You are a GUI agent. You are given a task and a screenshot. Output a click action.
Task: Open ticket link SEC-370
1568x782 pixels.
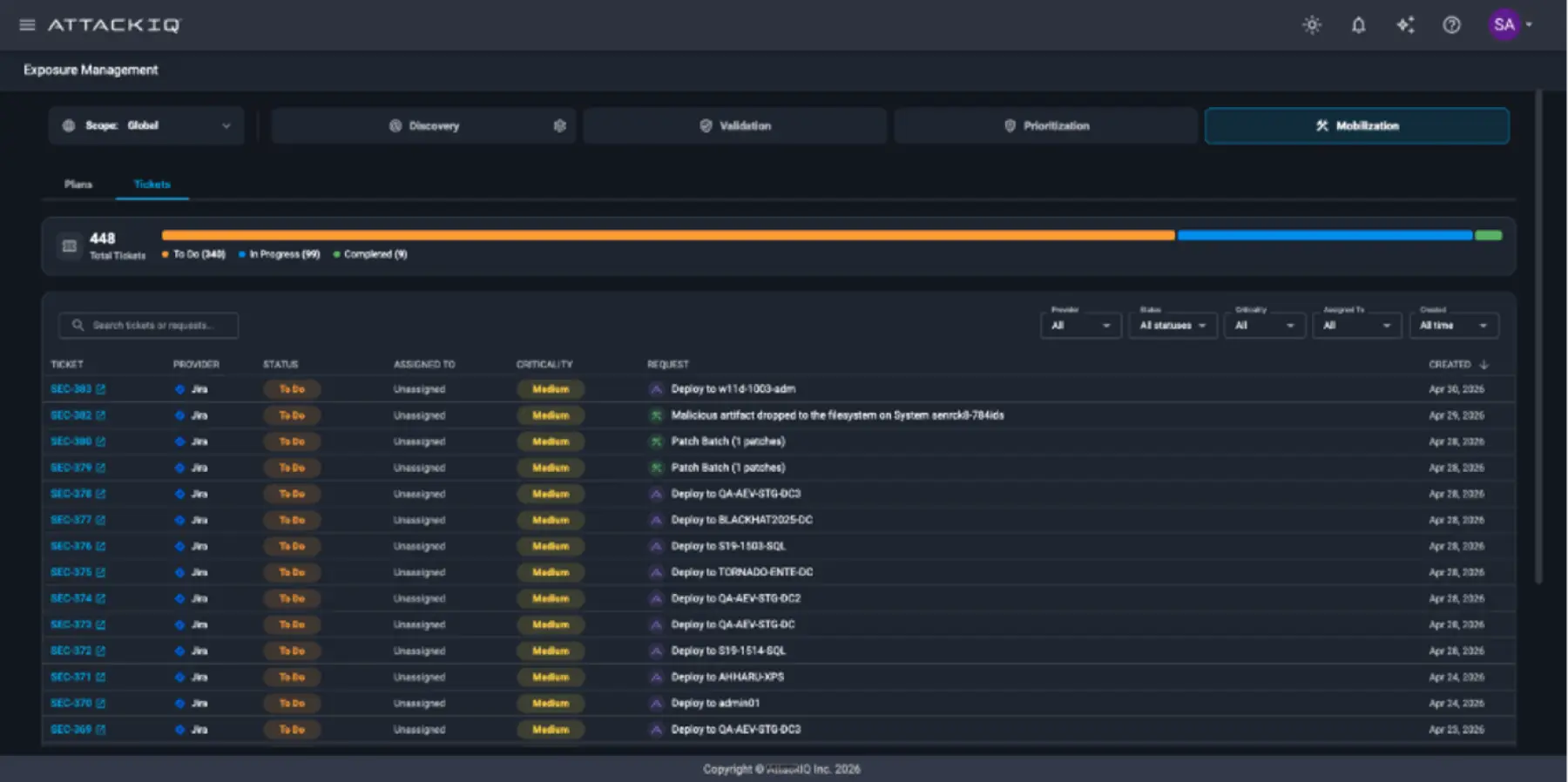(71, 703)
